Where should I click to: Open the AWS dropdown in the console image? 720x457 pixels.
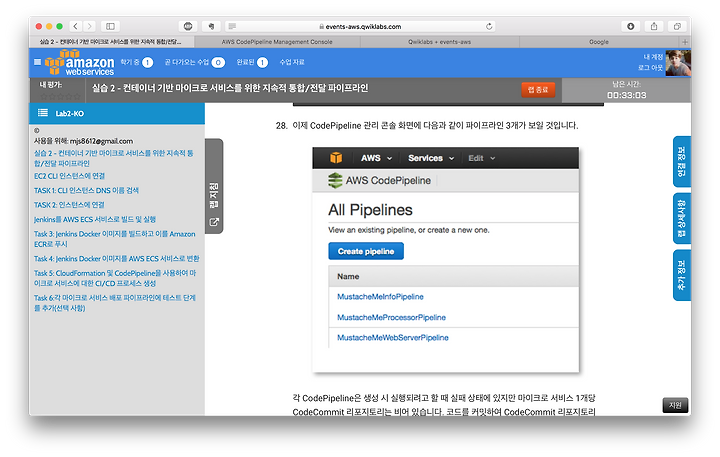[x=376, y=158]
